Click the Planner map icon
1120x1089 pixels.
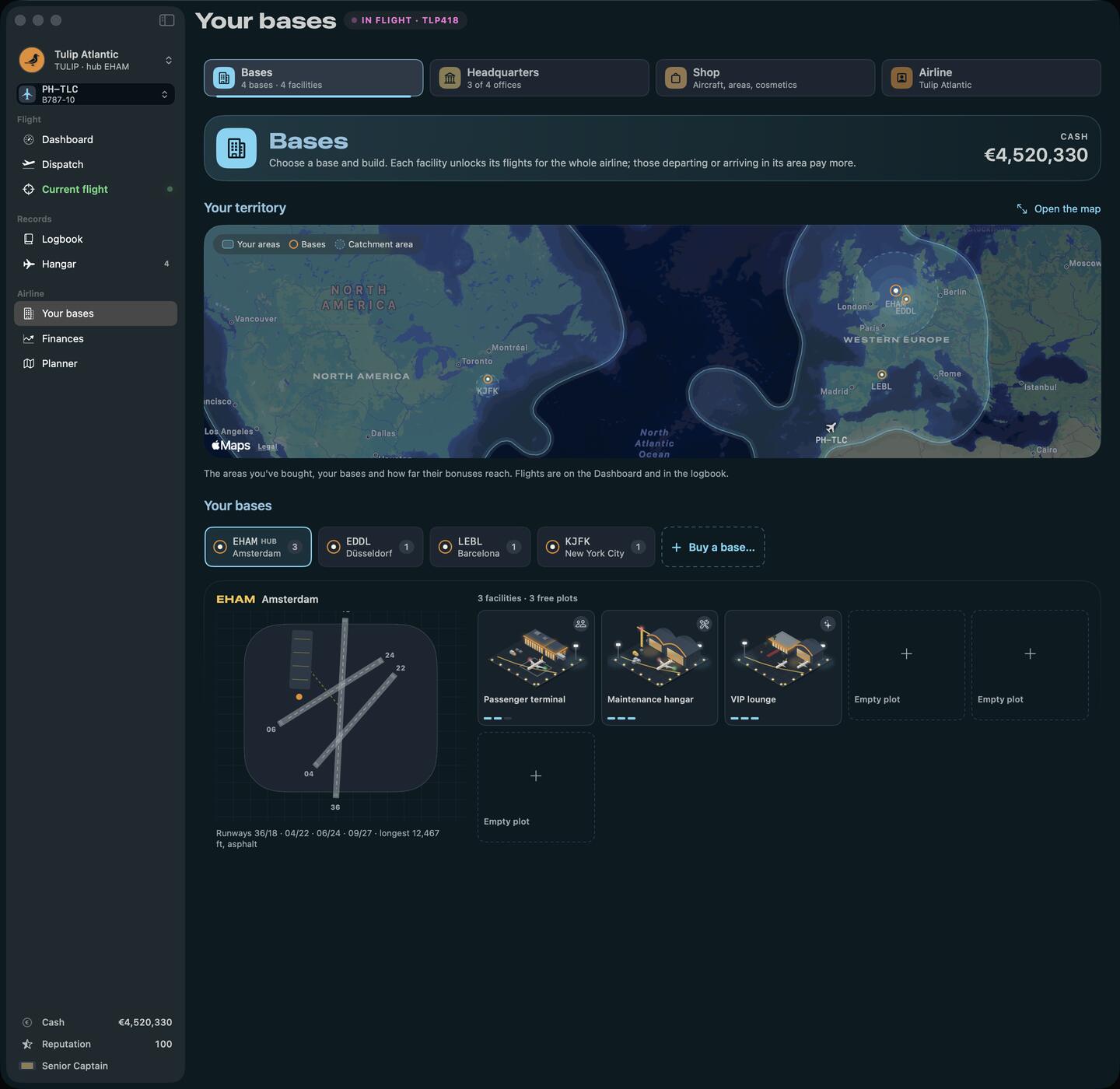click(x=29, y=364)
